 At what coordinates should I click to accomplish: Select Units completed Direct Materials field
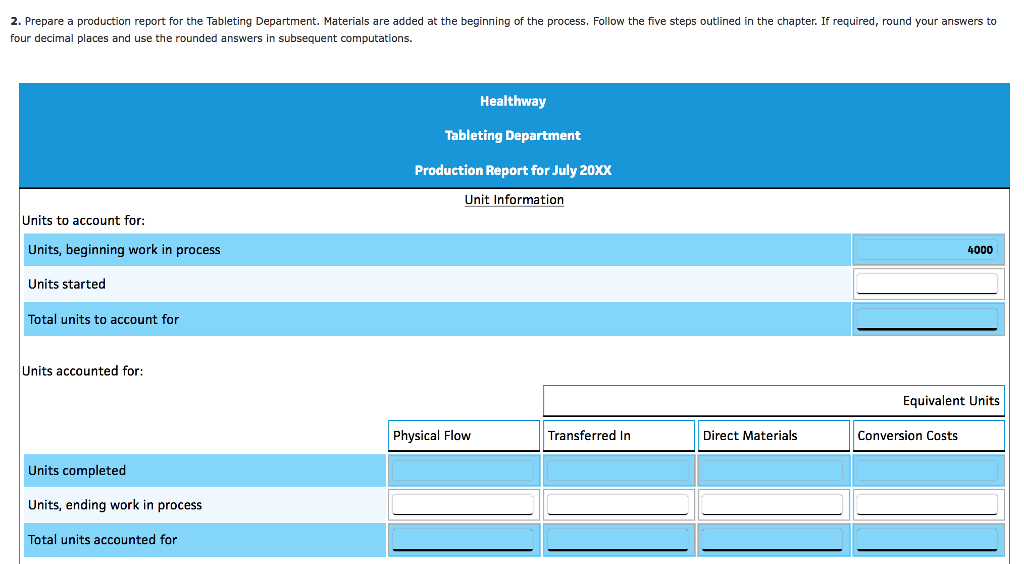tap(773, 471)
